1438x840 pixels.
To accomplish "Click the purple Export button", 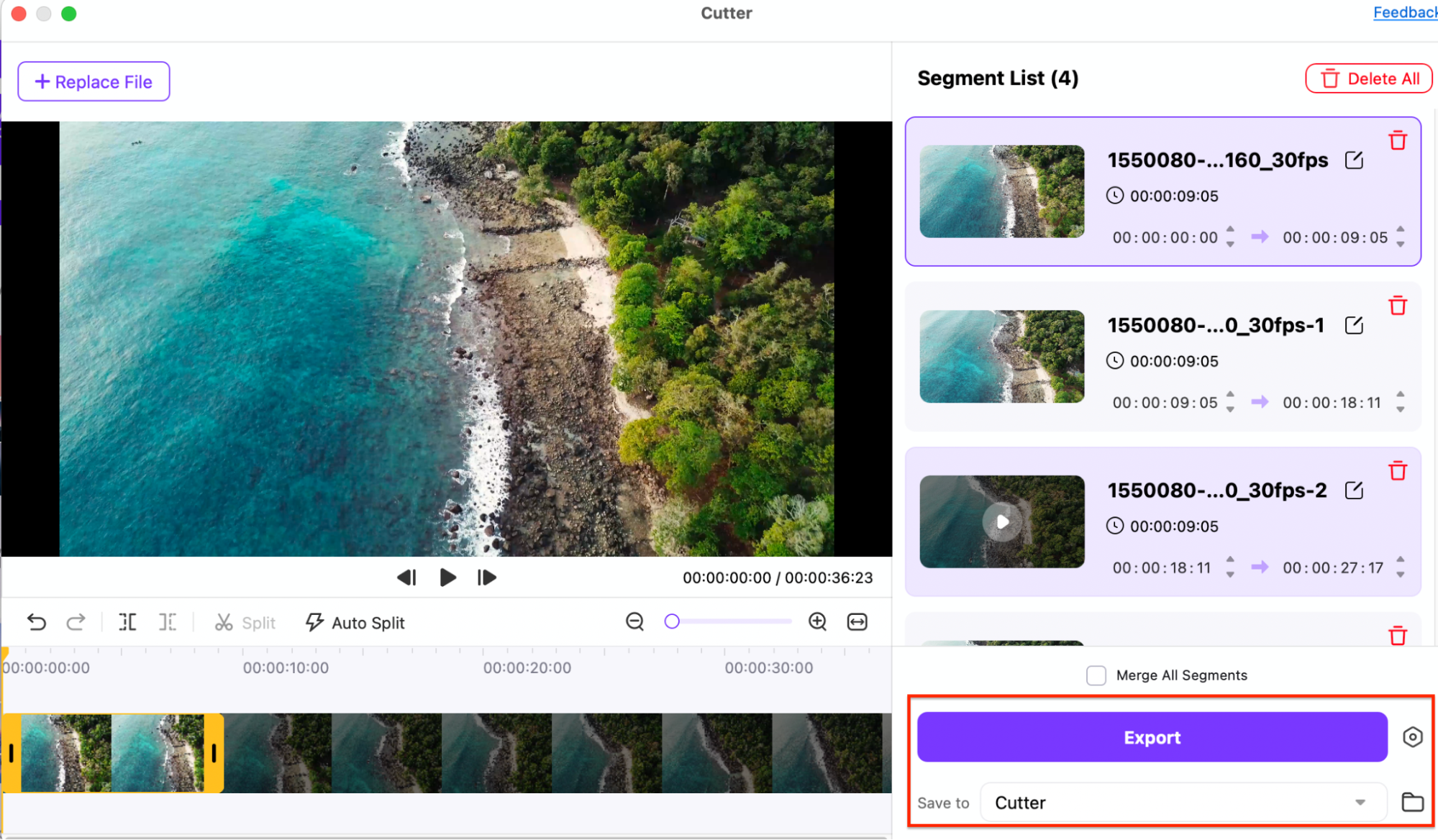I will [1152, 737].
